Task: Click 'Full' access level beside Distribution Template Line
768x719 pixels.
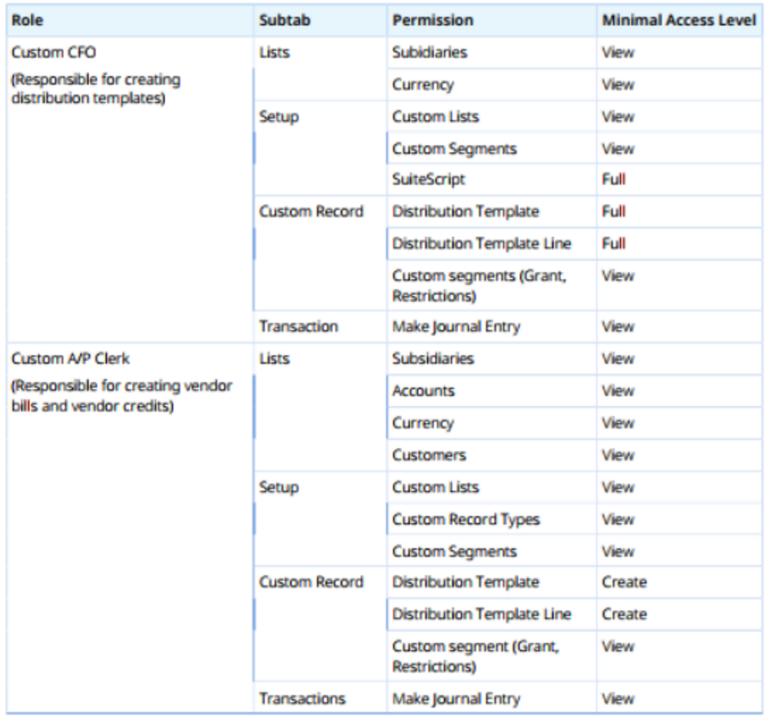Action: coord(614,243)
